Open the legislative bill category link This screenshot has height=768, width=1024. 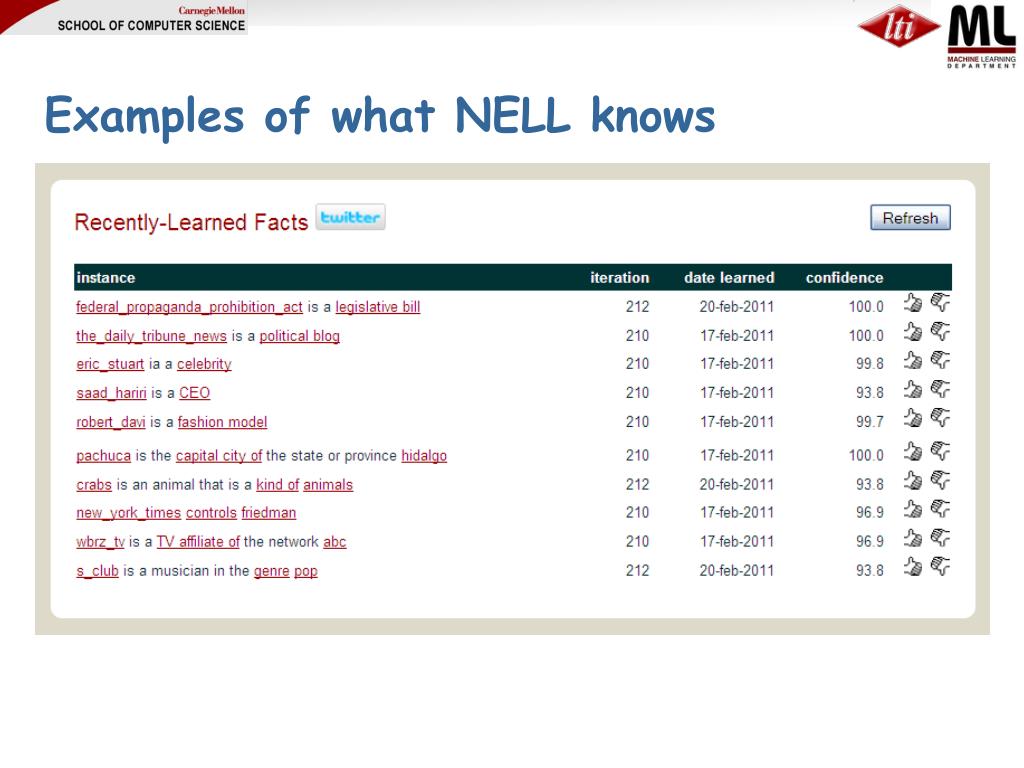coord(377,307)
